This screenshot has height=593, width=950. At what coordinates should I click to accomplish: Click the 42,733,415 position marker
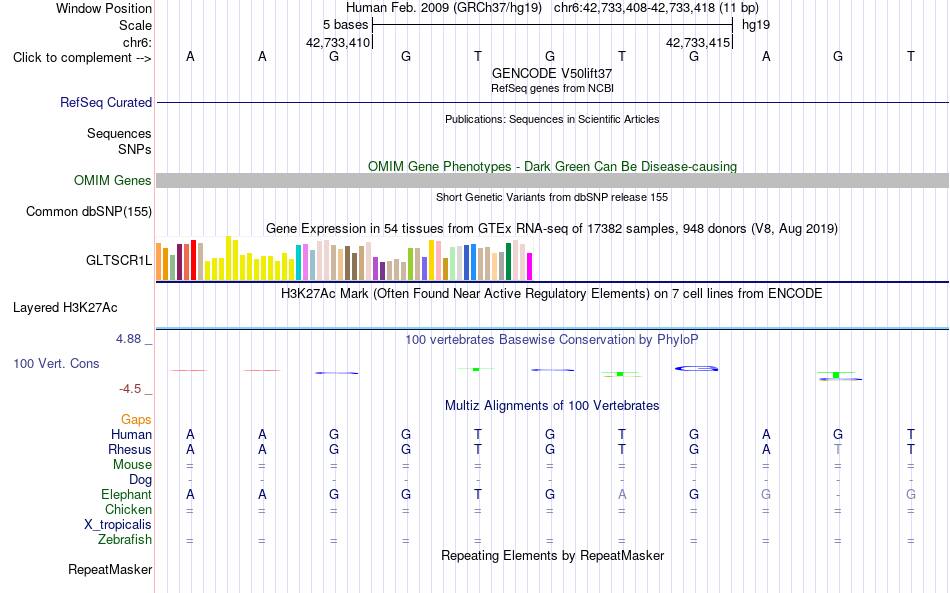697,42
